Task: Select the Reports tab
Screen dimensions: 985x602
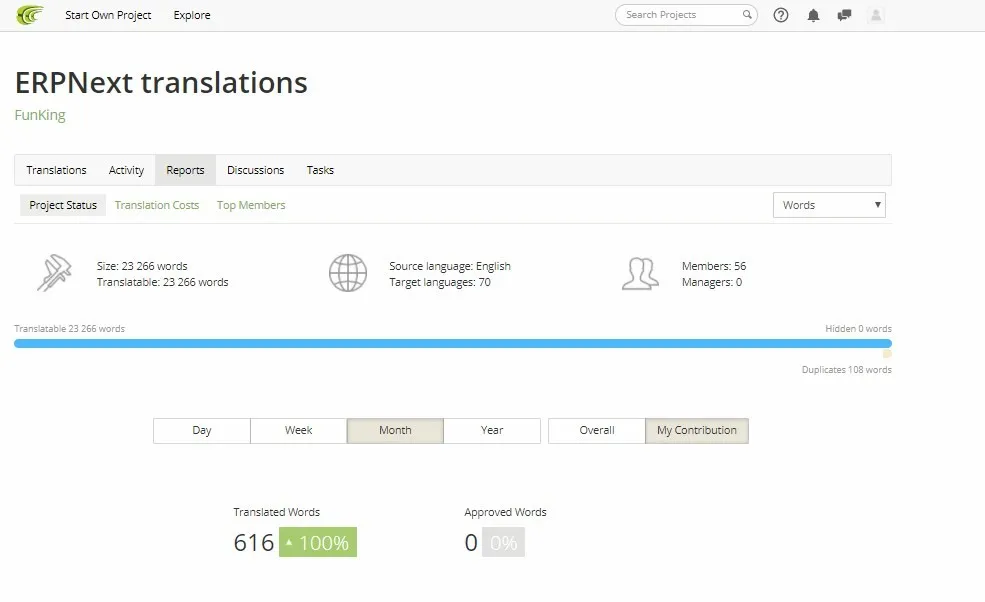Action: 185,170
